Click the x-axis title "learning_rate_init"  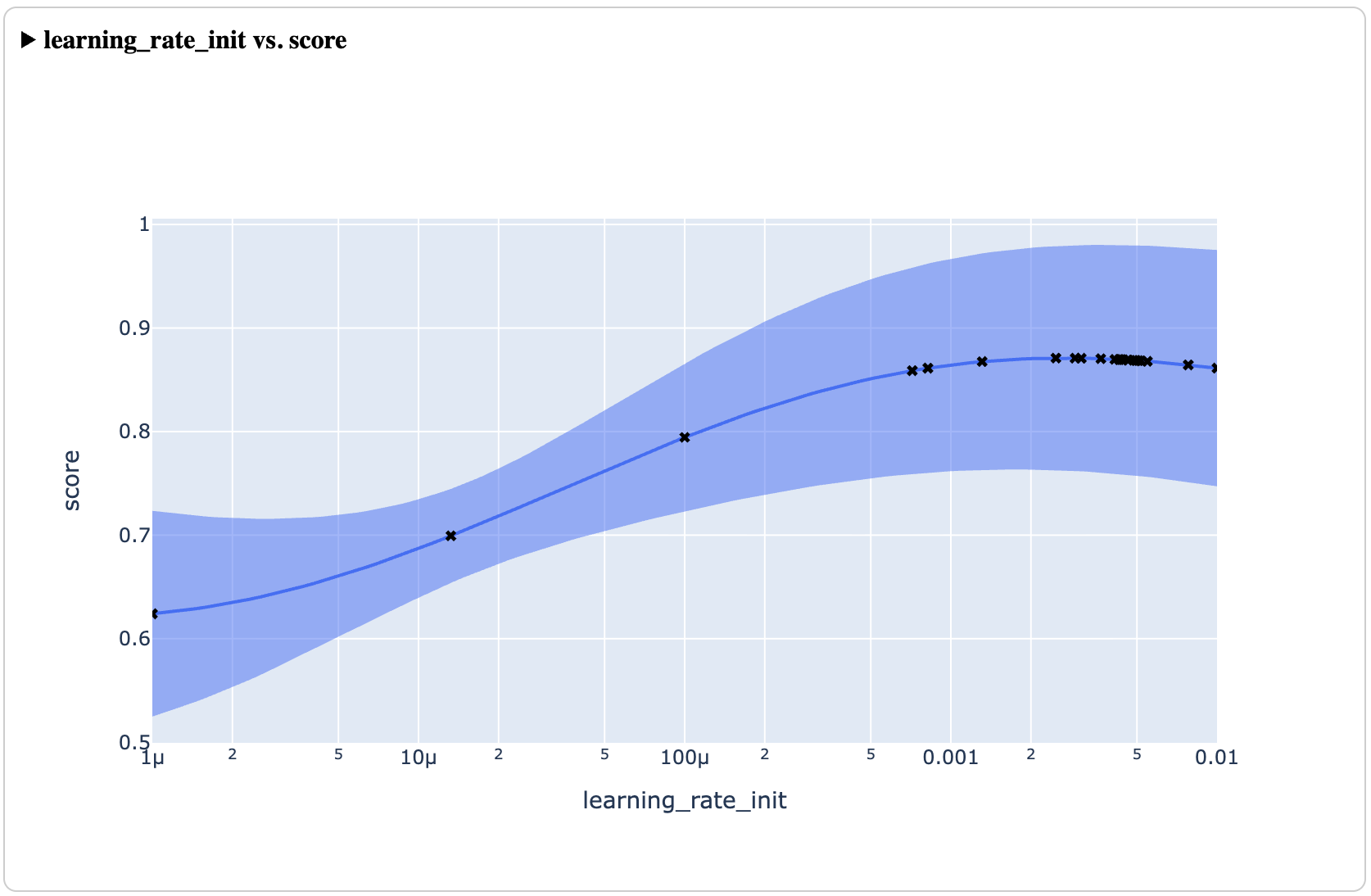[x=684, y=800]
